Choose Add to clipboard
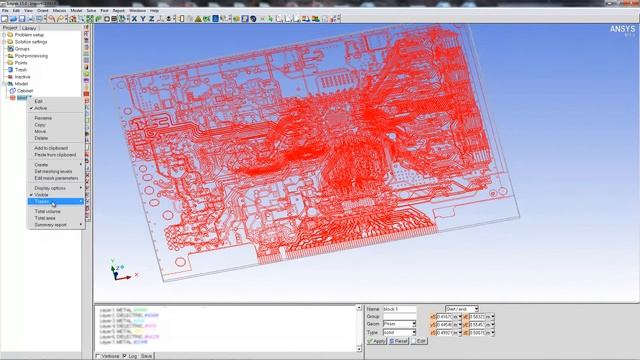This screenshot has height=360, width=640. click(x=51, y=148)
